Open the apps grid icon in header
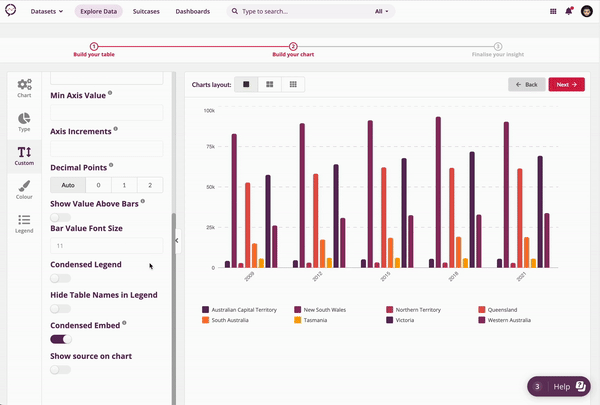Viewport: 600px width, 405px height. coord(554,11)
